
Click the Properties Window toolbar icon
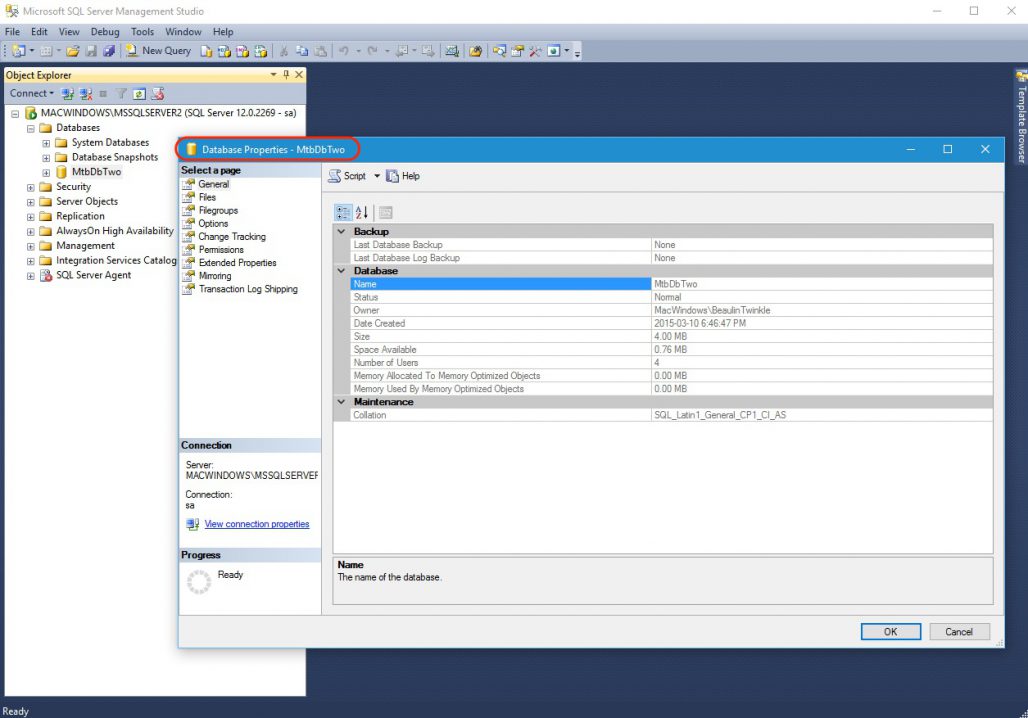click(x=517, y=51)
